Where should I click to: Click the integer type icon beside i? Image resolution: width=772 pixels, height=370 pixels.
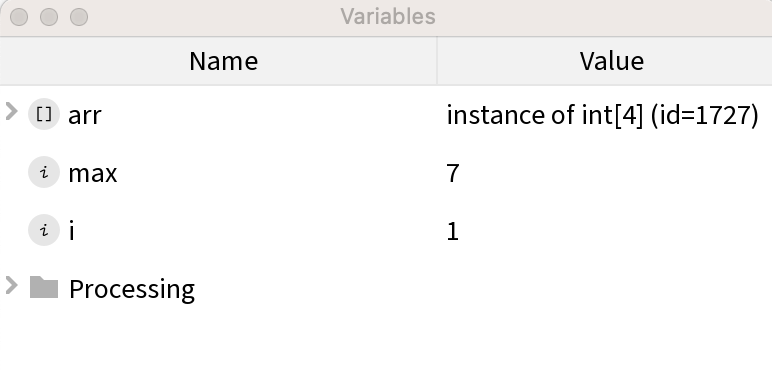click(44, 230)
